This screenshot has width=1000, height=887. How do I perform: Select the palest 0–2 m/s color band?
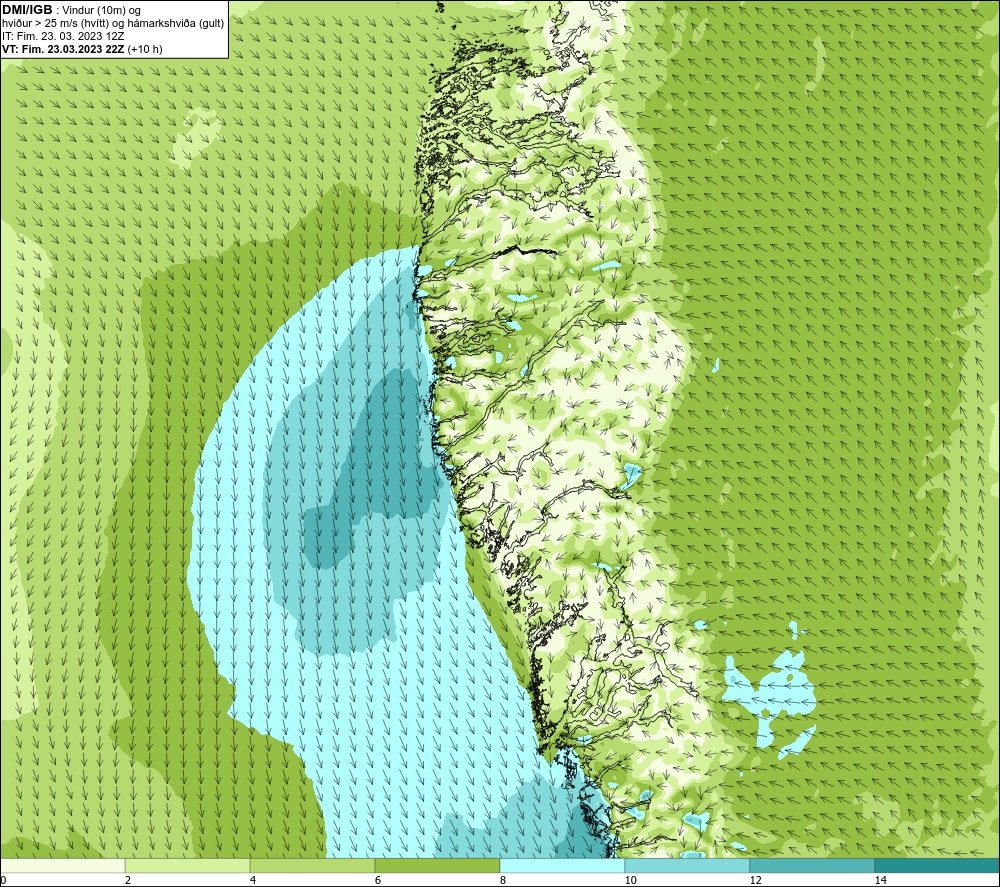point(62,866)
